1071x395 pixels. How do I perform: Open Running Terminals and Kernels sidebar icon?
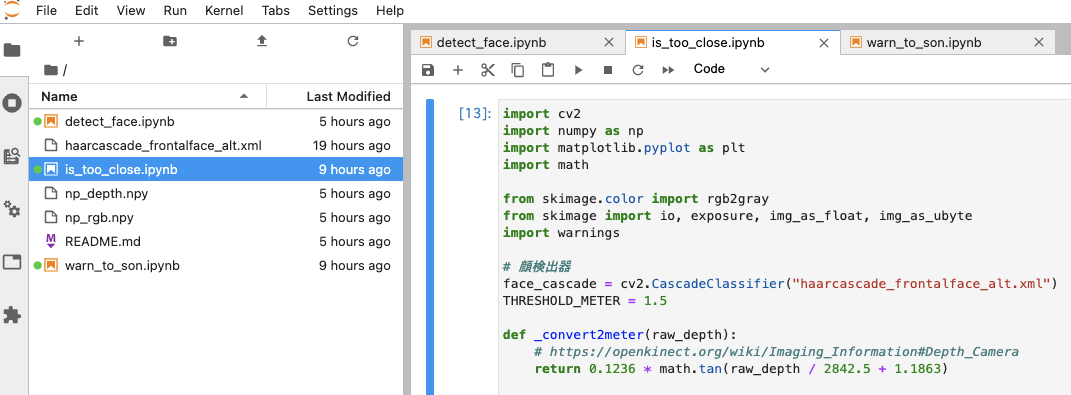12,103
